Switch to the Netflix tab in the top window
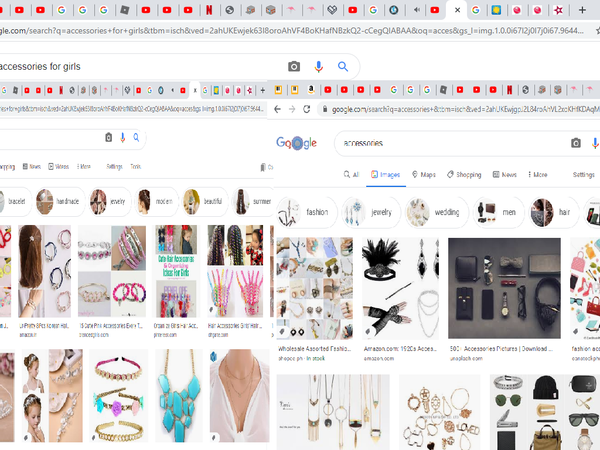Image resolution: width=600 pixels, height=450 pixels. pos(209,10)
